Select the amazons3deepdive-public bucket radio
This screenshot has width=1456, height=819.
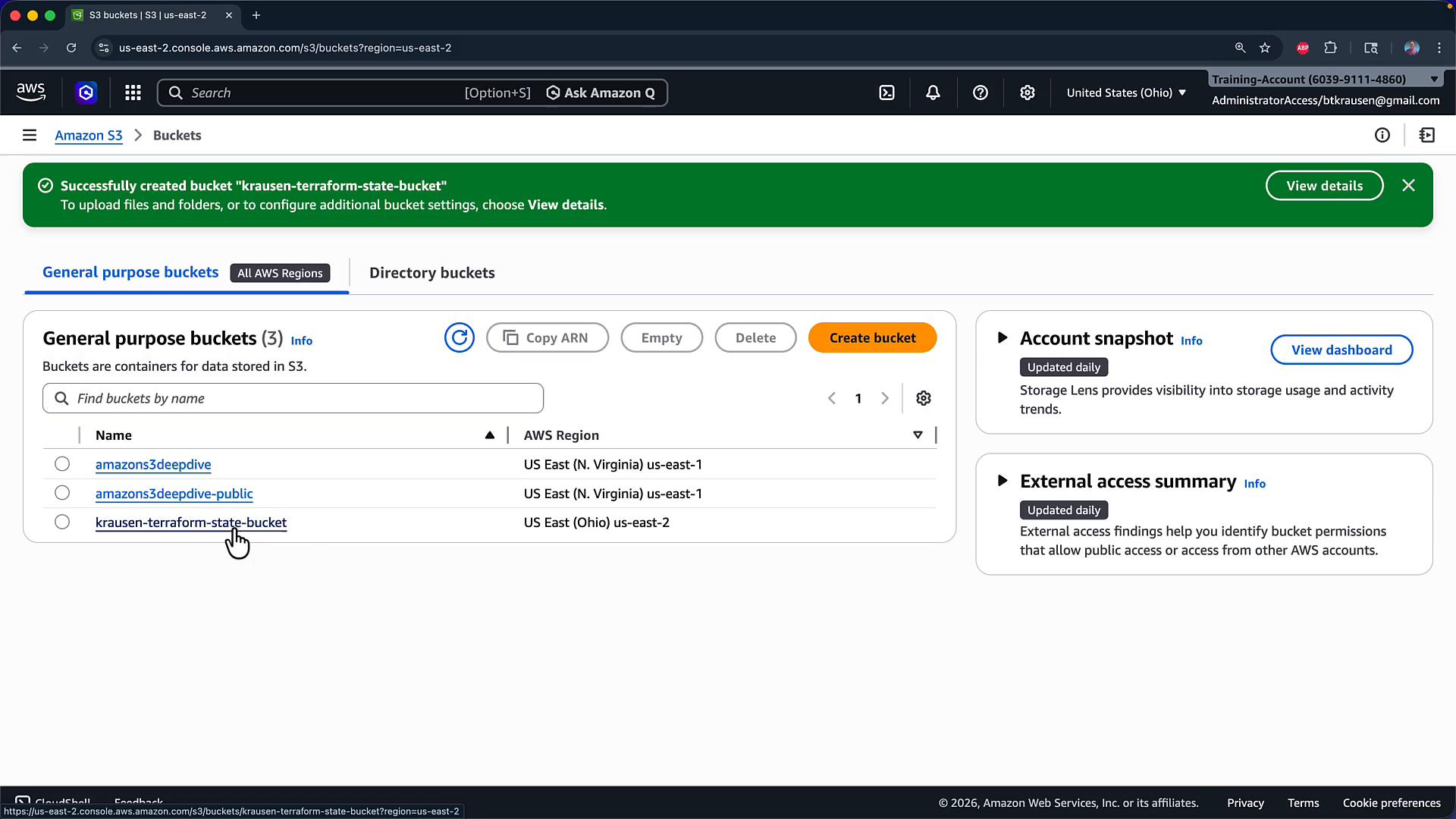click(62, 493)
